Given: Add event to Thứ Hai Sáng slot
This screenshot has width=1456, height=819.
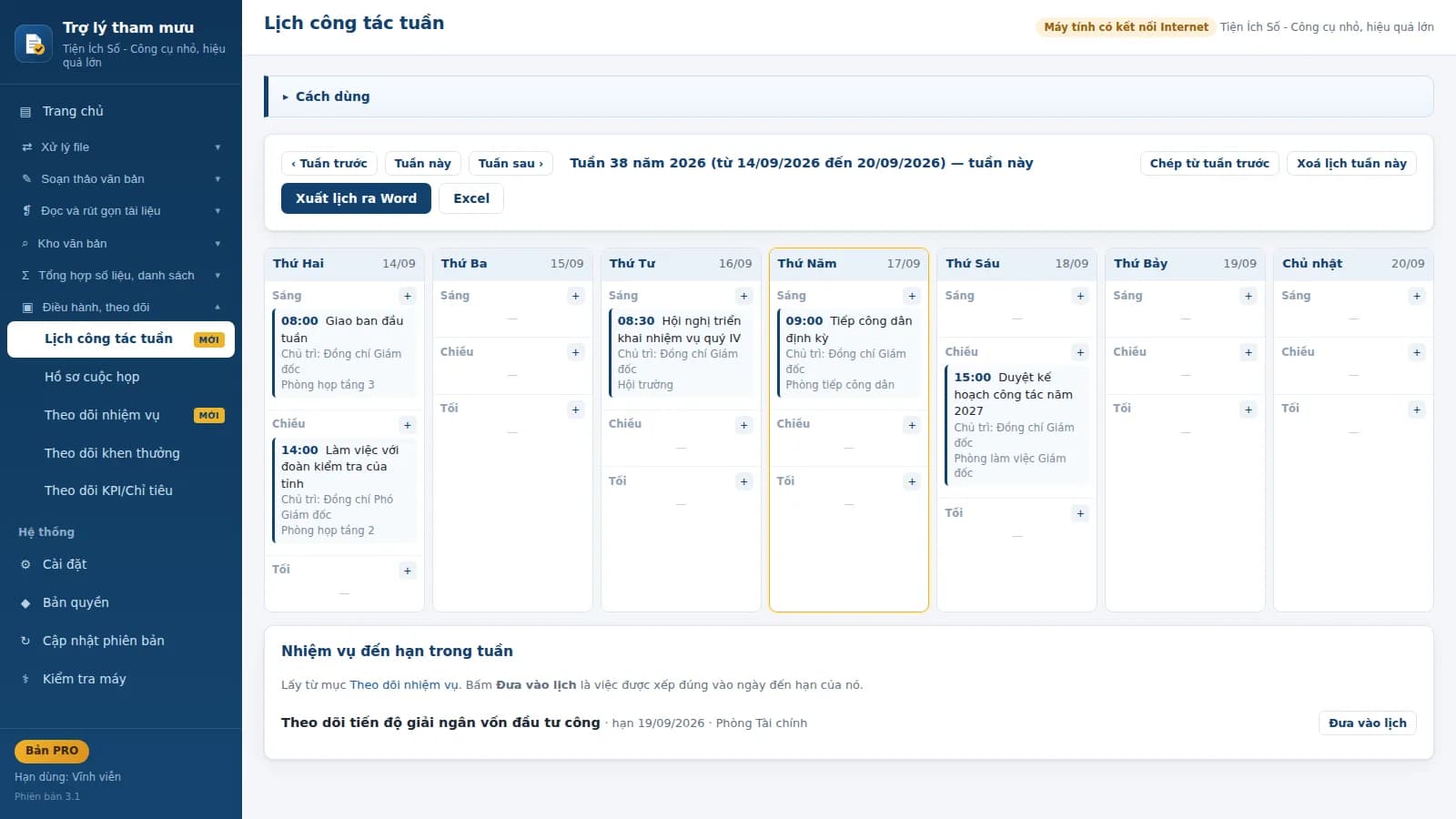Looking at the screenshot, I should [408, 296].
